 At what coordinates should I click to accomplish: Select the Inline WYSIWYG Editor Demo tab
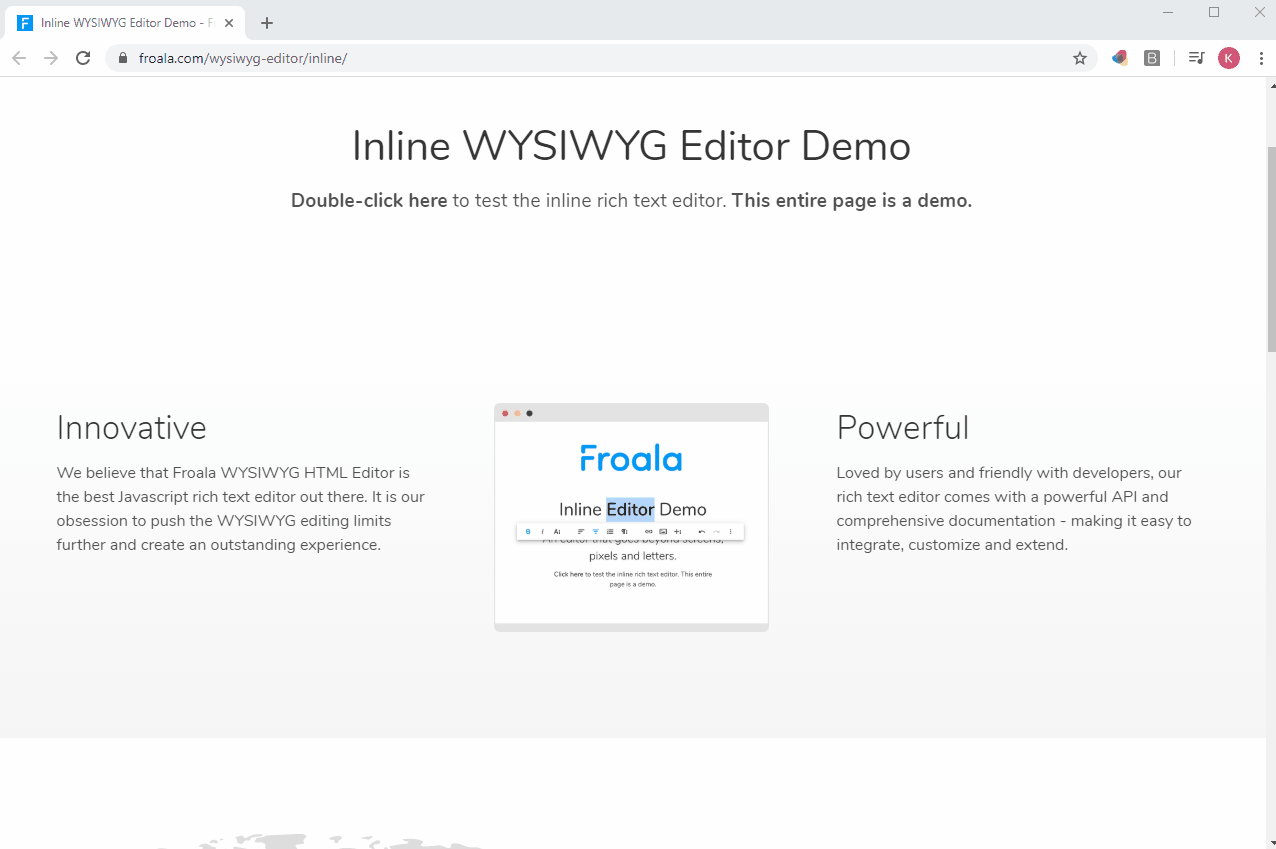tap(120, 22)
